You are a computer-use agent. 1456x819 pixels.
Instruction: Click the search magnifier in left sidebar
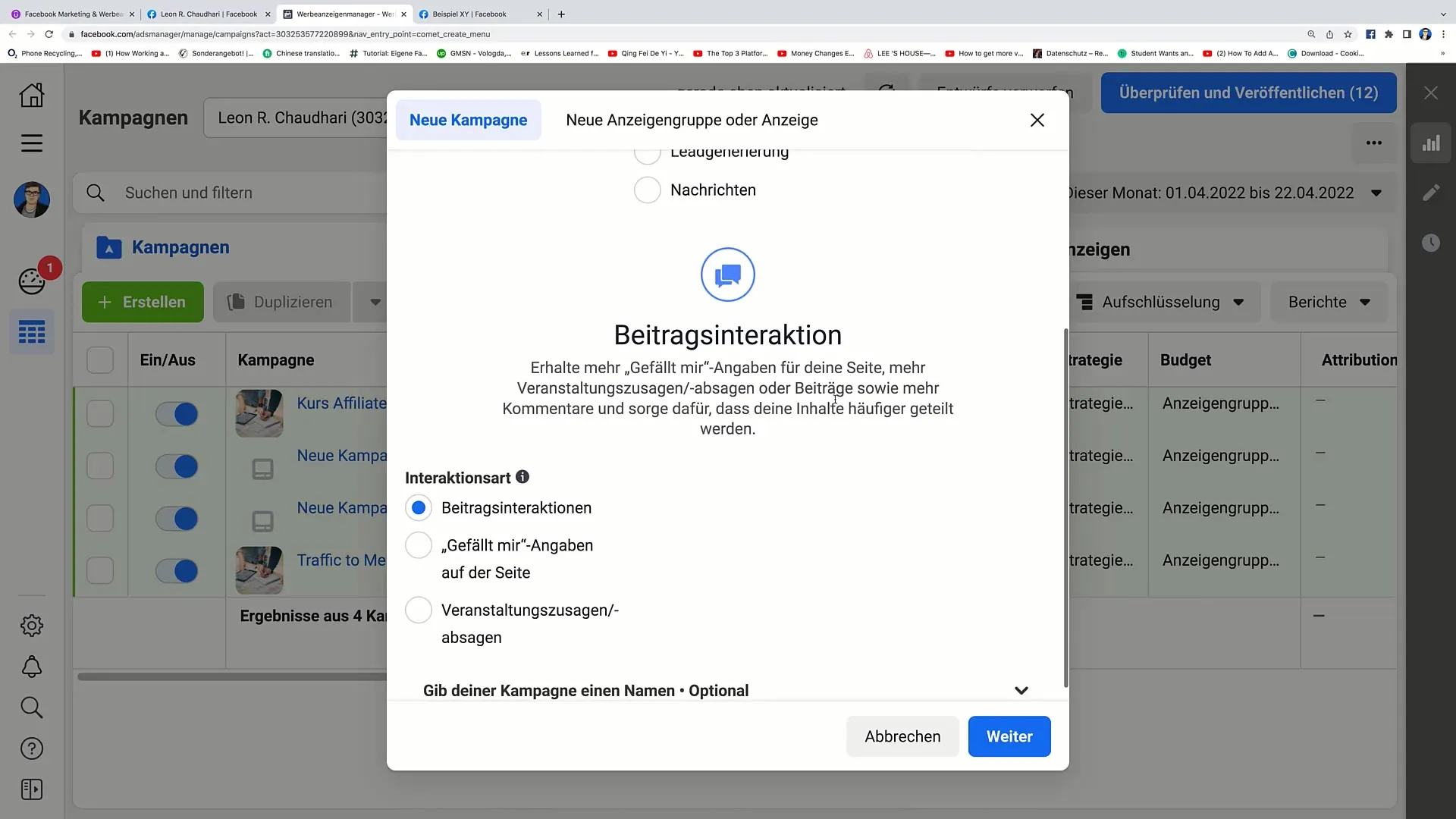32,708
